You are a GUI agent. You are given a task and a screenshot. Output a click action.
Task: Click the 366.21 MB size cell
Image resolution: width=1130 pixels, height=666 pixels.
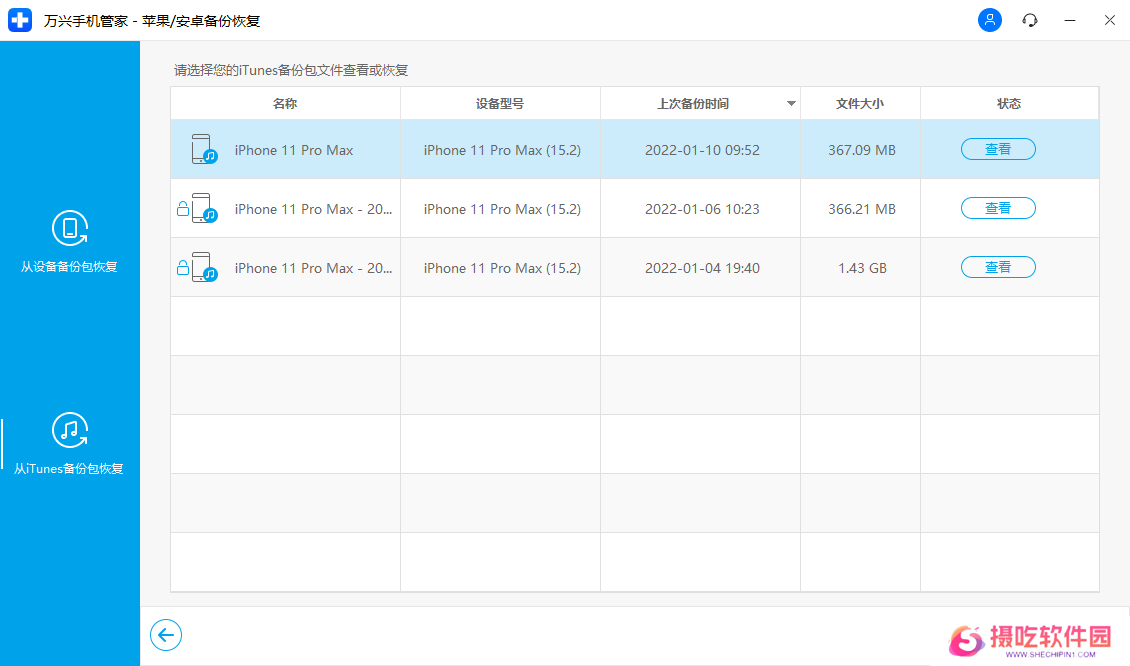861,209
